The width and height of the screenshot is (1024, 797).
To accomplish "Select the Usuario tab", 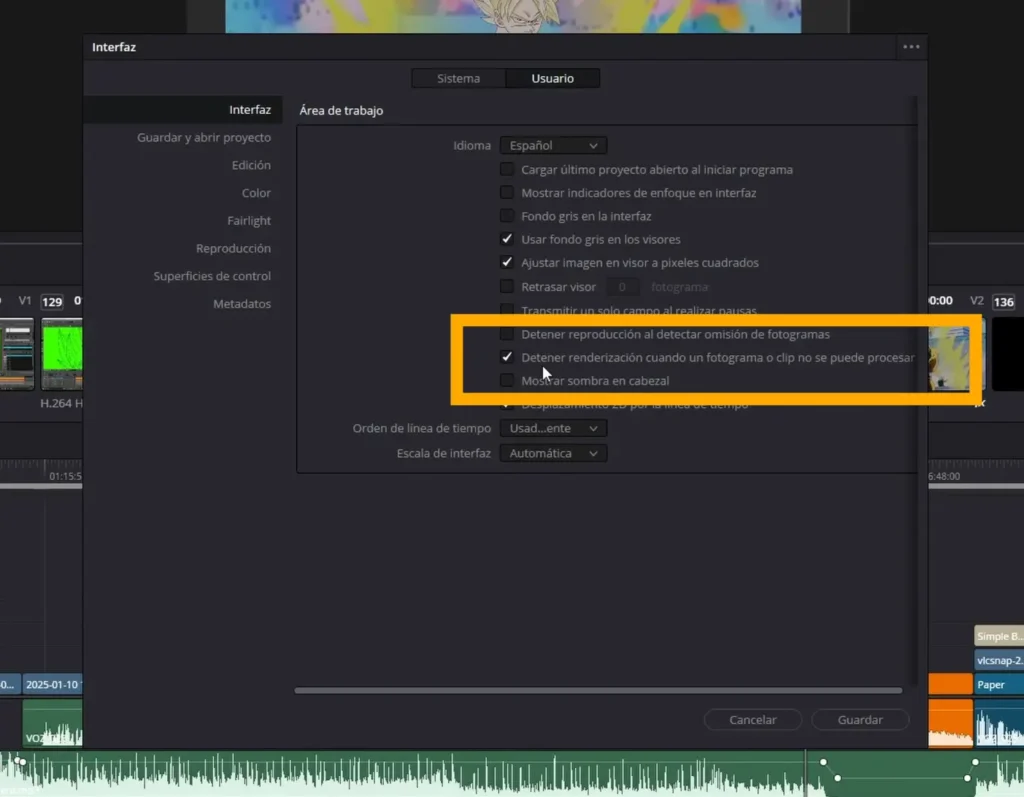I will [x=552, y=78].
